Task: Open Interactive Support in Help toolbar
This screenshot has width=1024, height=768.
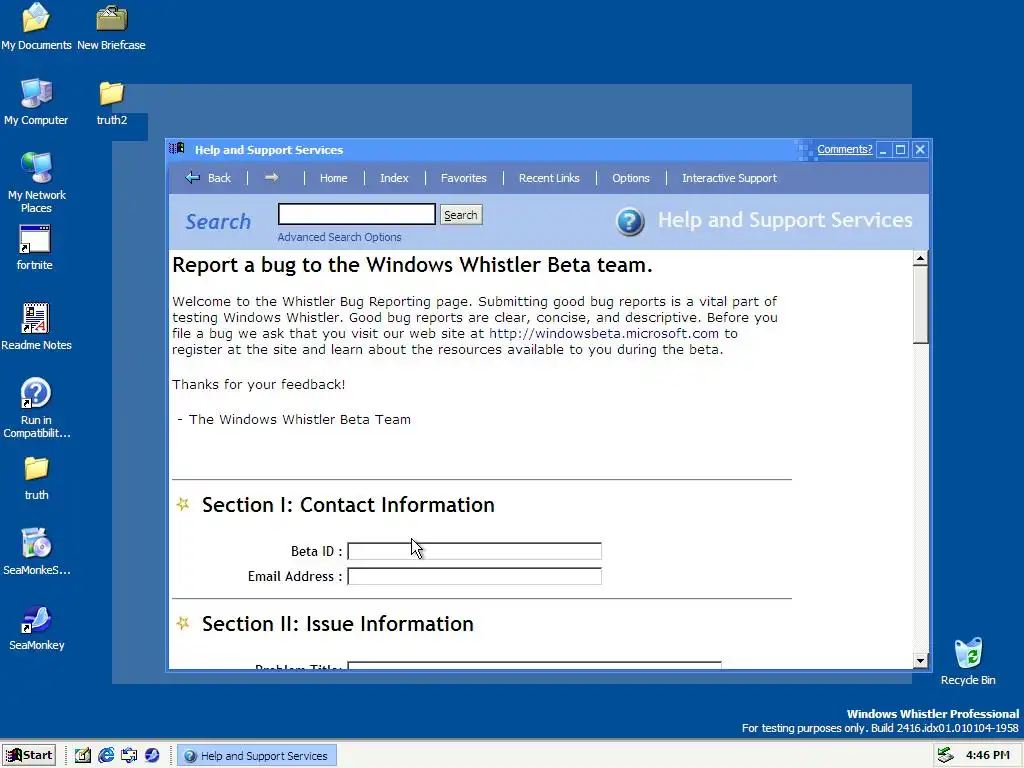Action: click(729, 178)
